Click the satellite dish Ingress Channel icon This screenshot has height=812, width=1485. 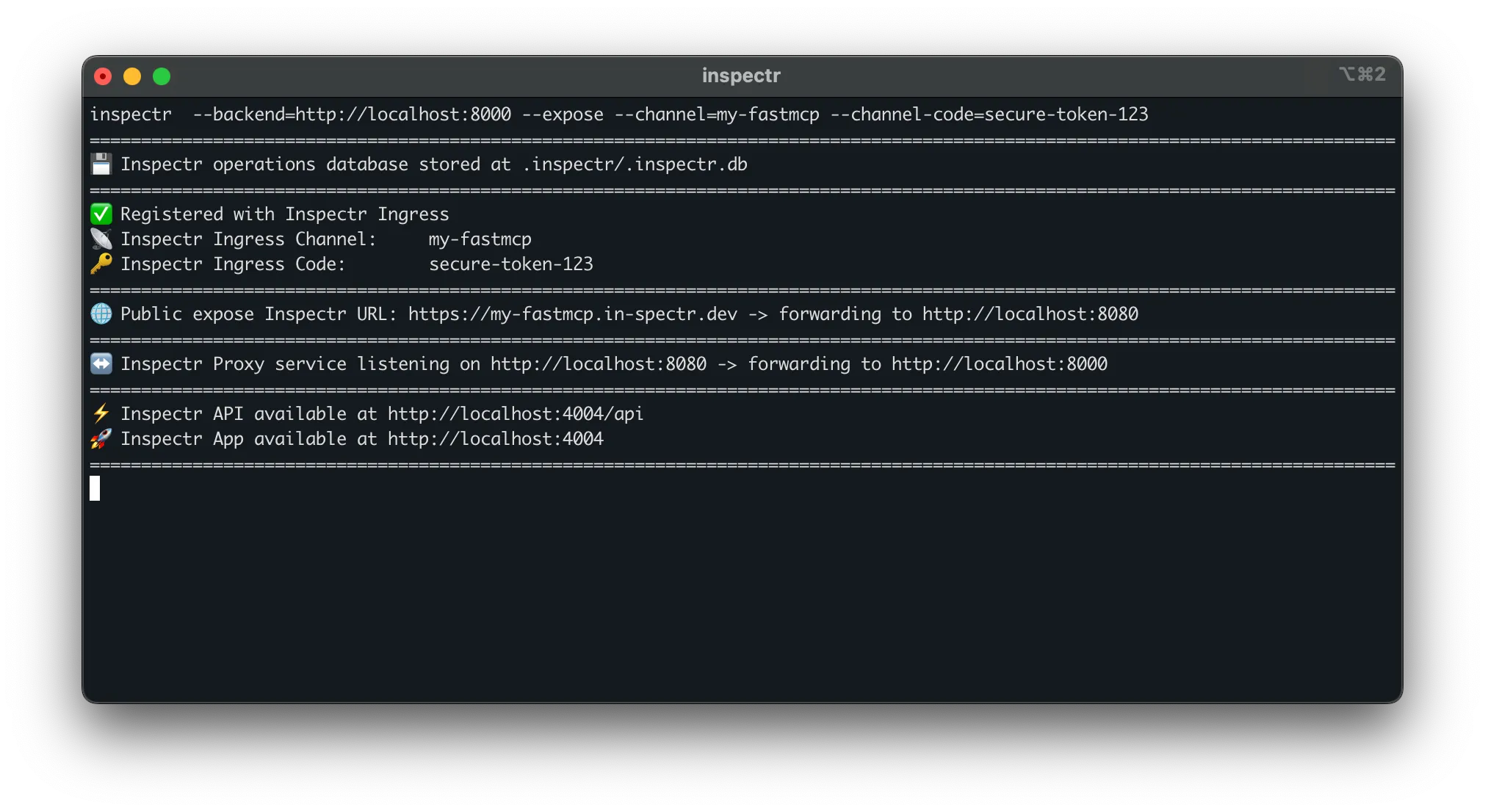[x=101, y=239]
